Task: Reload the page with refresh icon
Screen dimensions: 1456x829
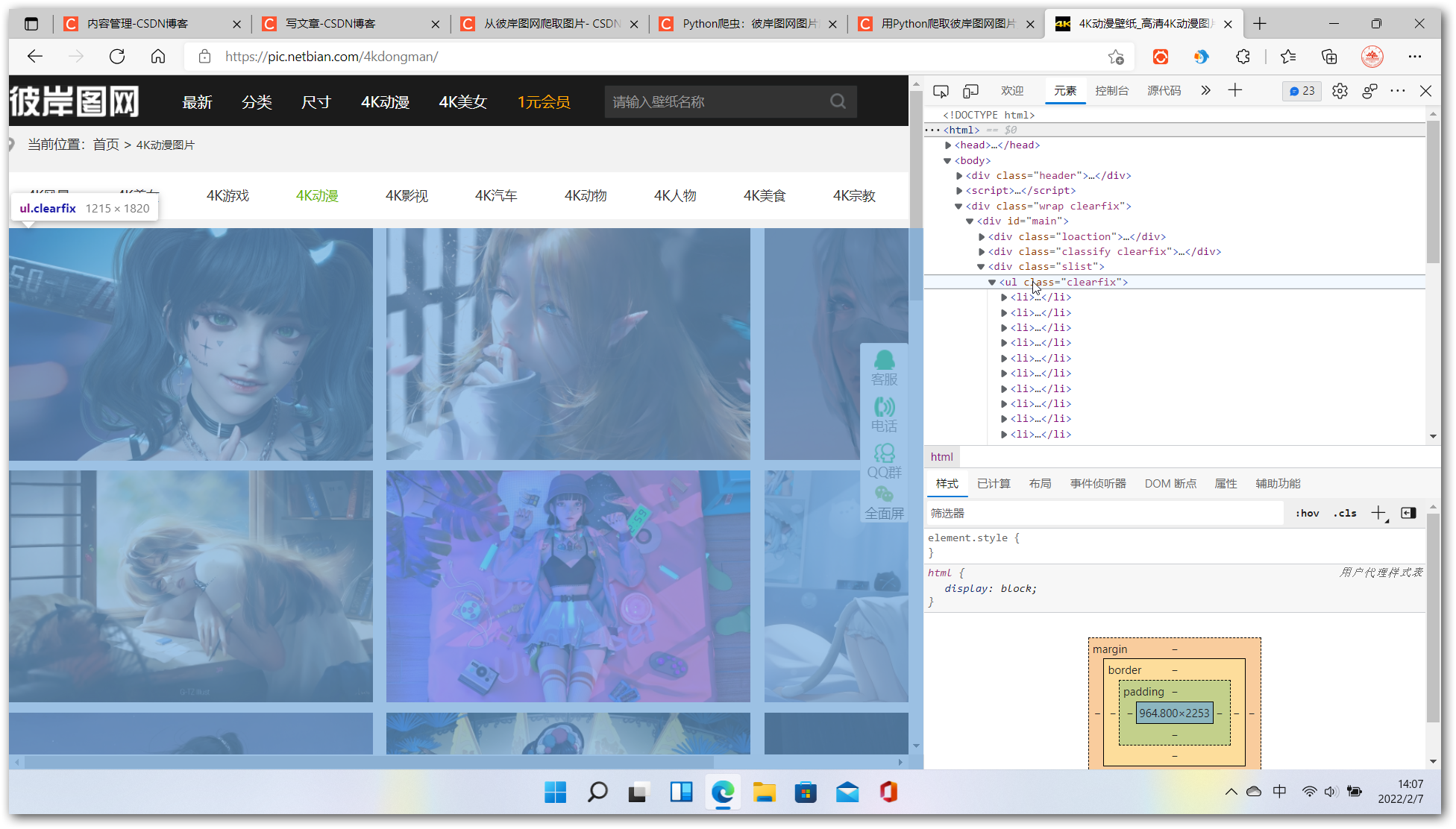Action: tap(117, 57)
